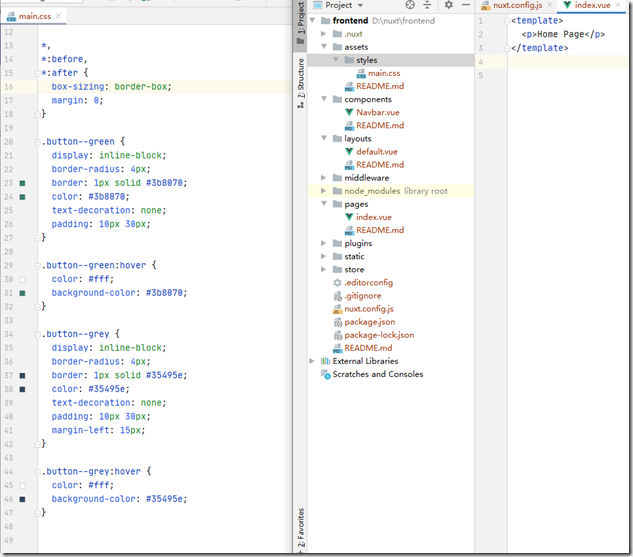Fold the .button--green:hover rule block

pyautogui.click(x=38, y=266)
